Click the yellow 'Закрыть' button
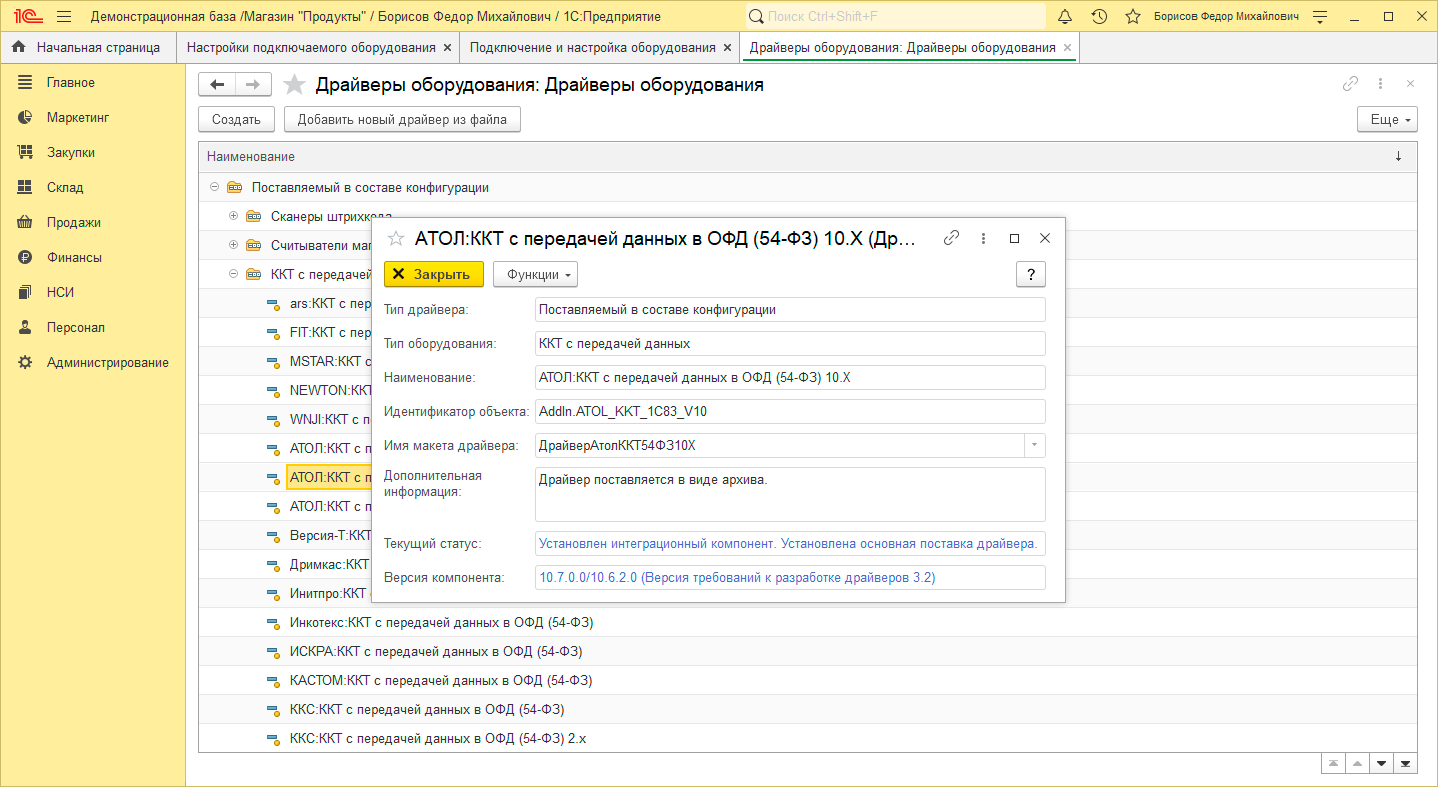 (x=434, y=275)
